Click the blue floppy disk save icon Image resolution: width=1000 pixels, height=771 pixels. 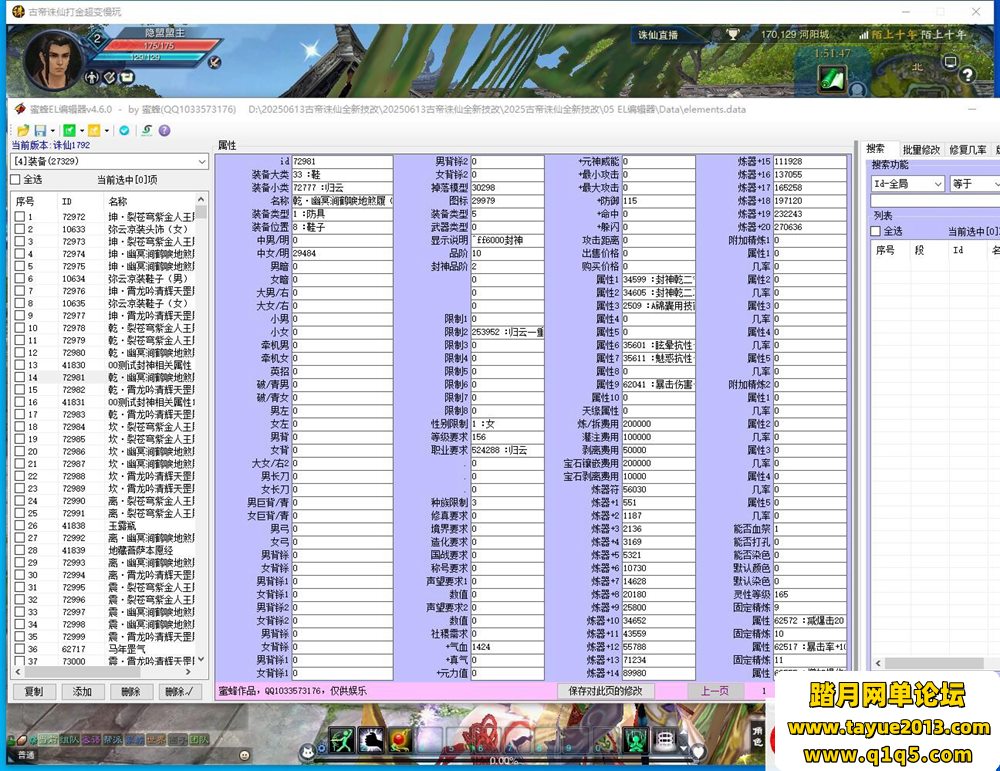pyautogui.click(x=39, y=130)
